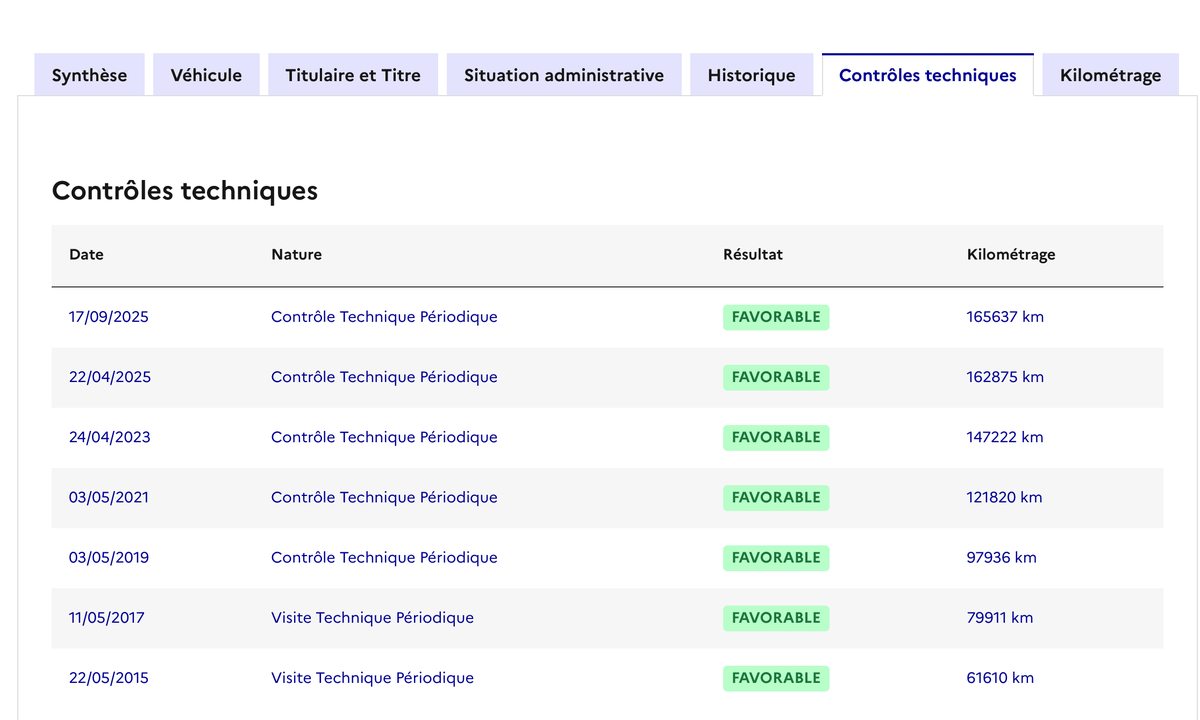This screenshot has height=720, width=1200.
Task: Click the Nature column header
Action: [x=296, y=254]
